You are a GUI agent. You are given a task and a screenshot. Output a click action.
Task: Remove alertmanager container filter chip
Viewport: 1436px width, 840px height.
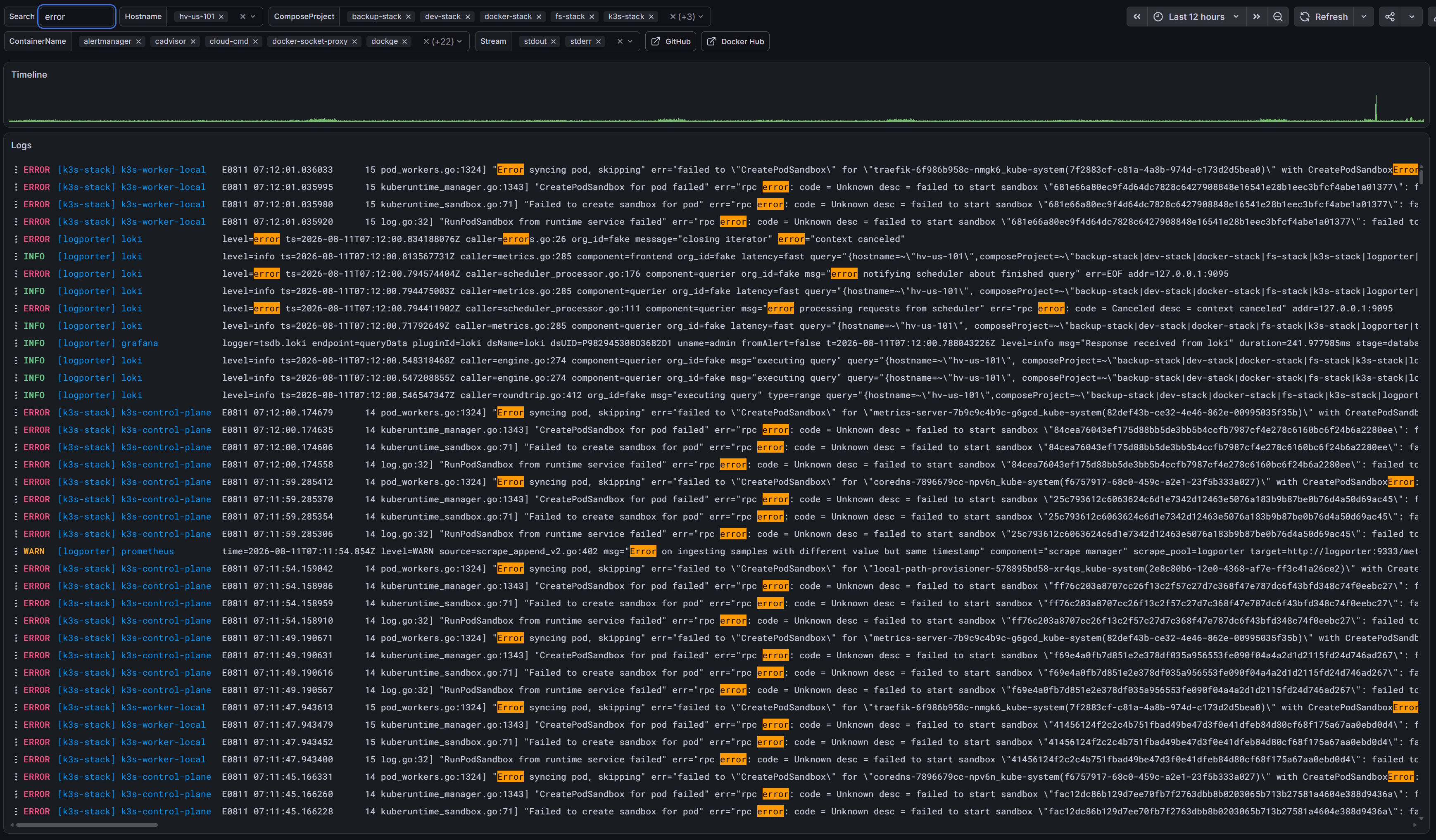point(138,42)
